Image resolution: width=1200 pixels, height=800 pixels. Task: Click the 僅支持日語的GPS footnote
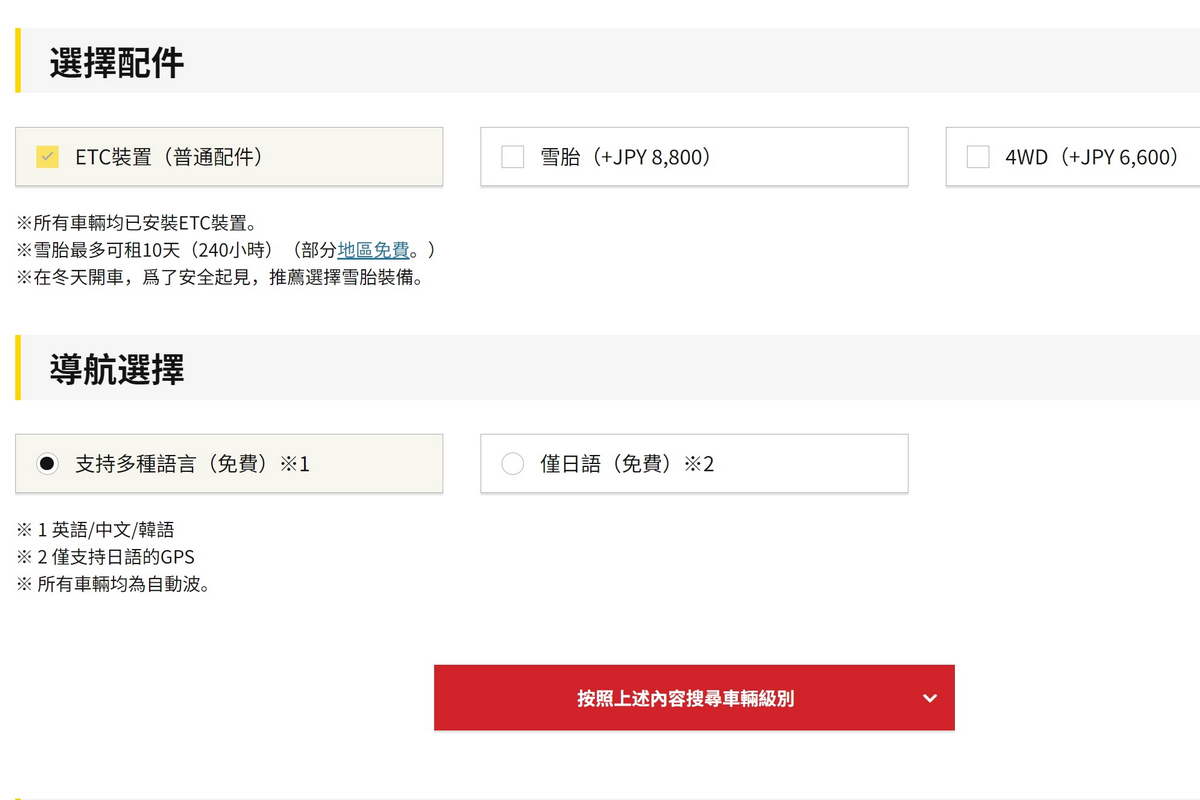(105, 557)
